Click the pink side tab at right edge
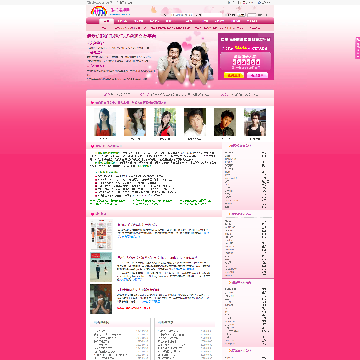360x360 pixels. (357, 48)
